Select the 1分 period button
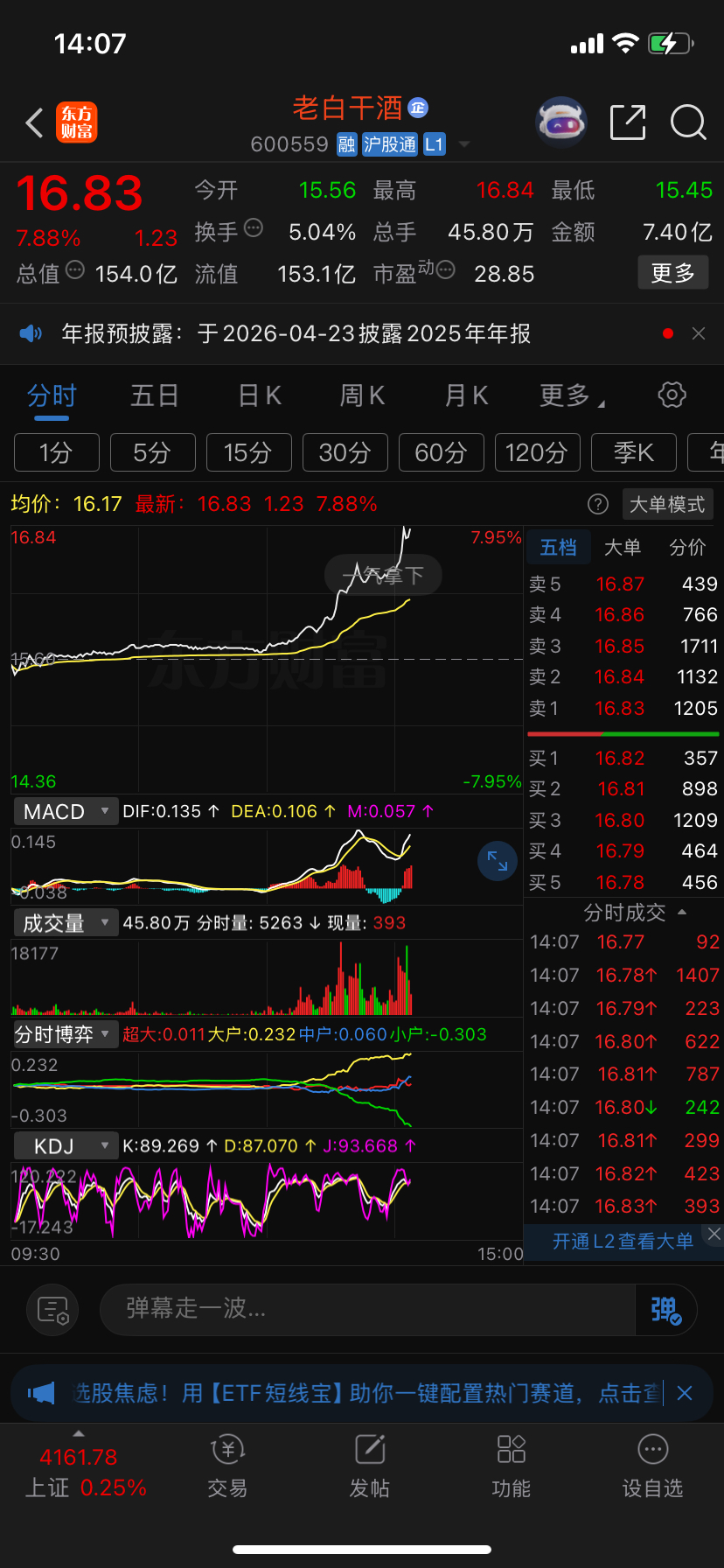The image size is (724, 1568). 57,452
